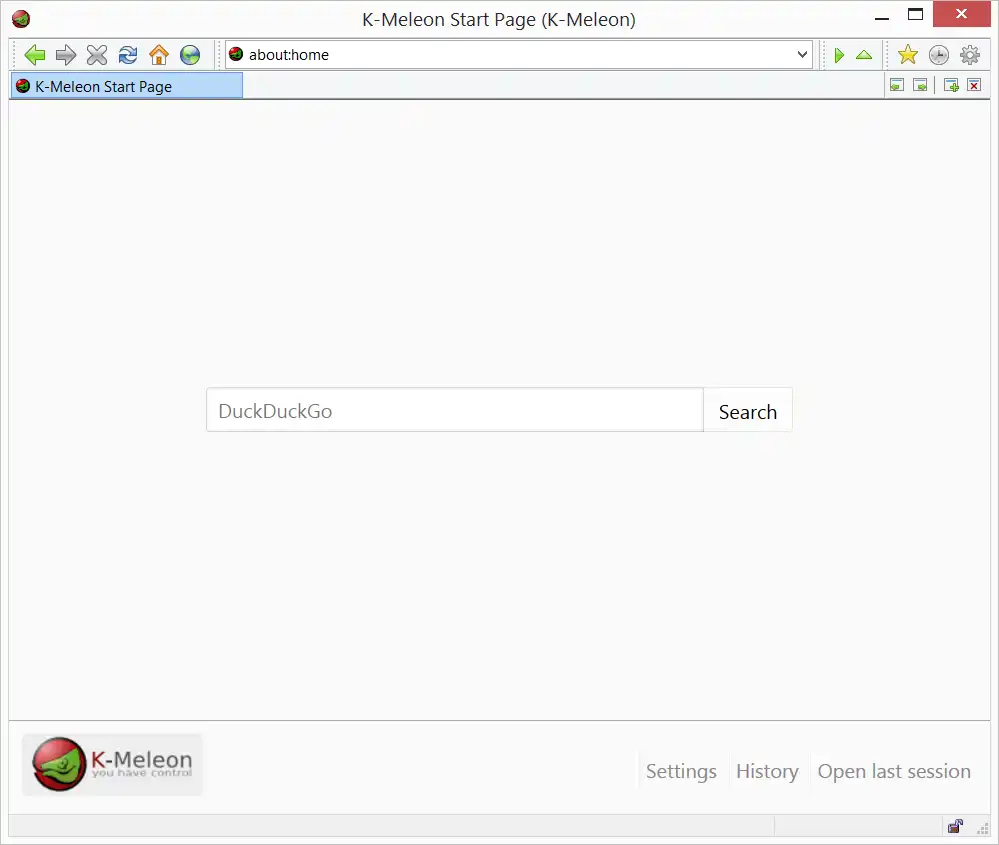Click the green Up directory triangle
The image size is (999, 845).
point(863,55)
